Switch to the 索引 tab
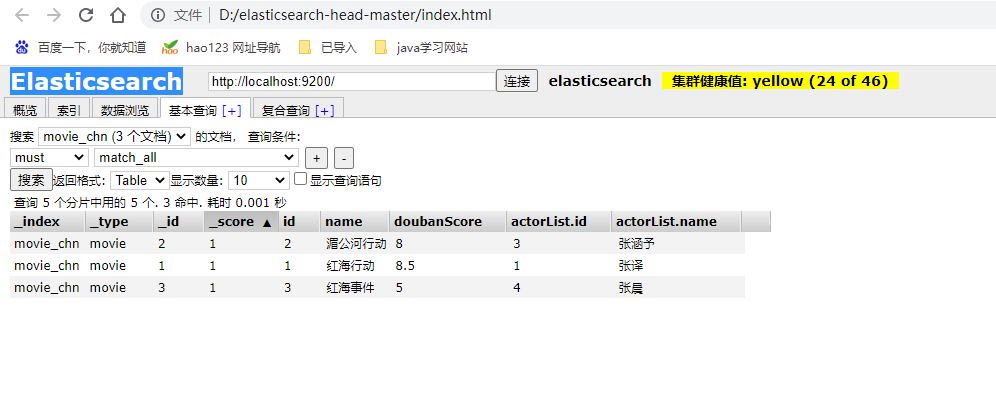 [69, 109]
